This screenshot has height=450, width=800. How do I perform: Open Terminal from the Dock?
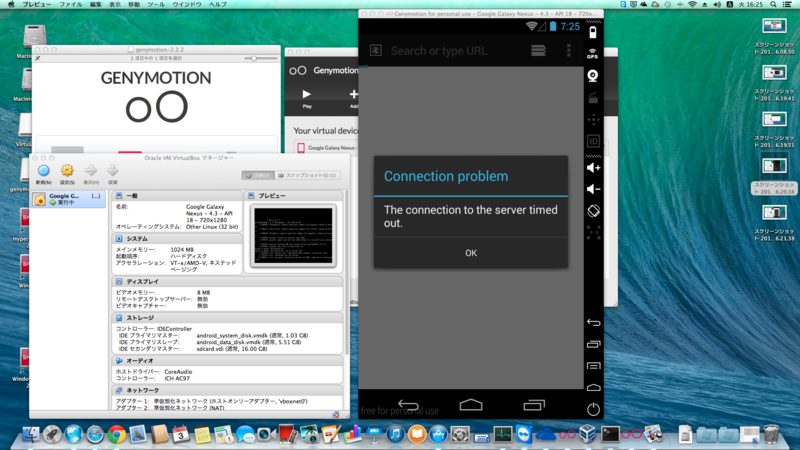[610, 435]
